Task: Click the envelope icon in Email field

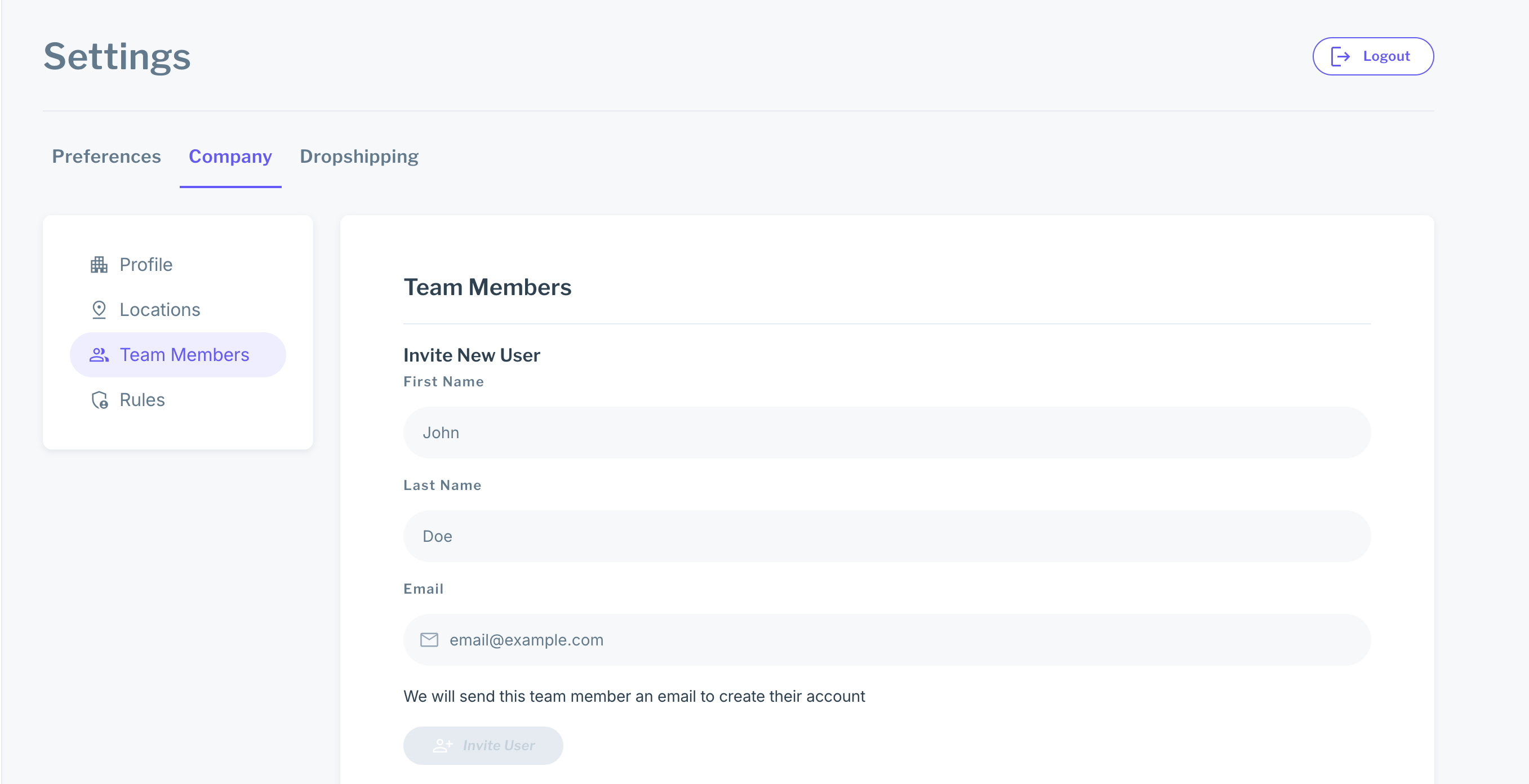Action: (429, 640)
